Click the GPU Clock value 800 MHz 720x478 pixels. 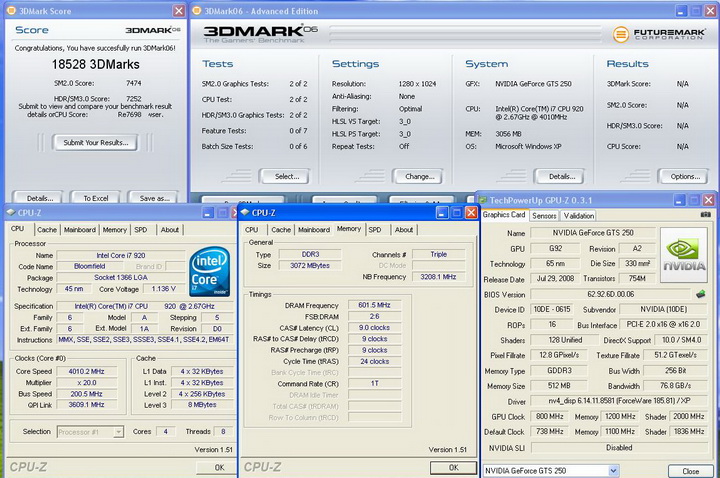549,416
